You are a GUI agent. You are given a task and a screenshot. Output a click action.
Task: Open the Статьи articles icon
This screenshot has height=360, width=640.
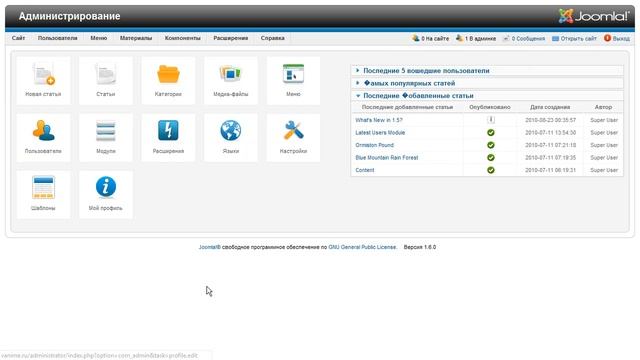[106, 80]
